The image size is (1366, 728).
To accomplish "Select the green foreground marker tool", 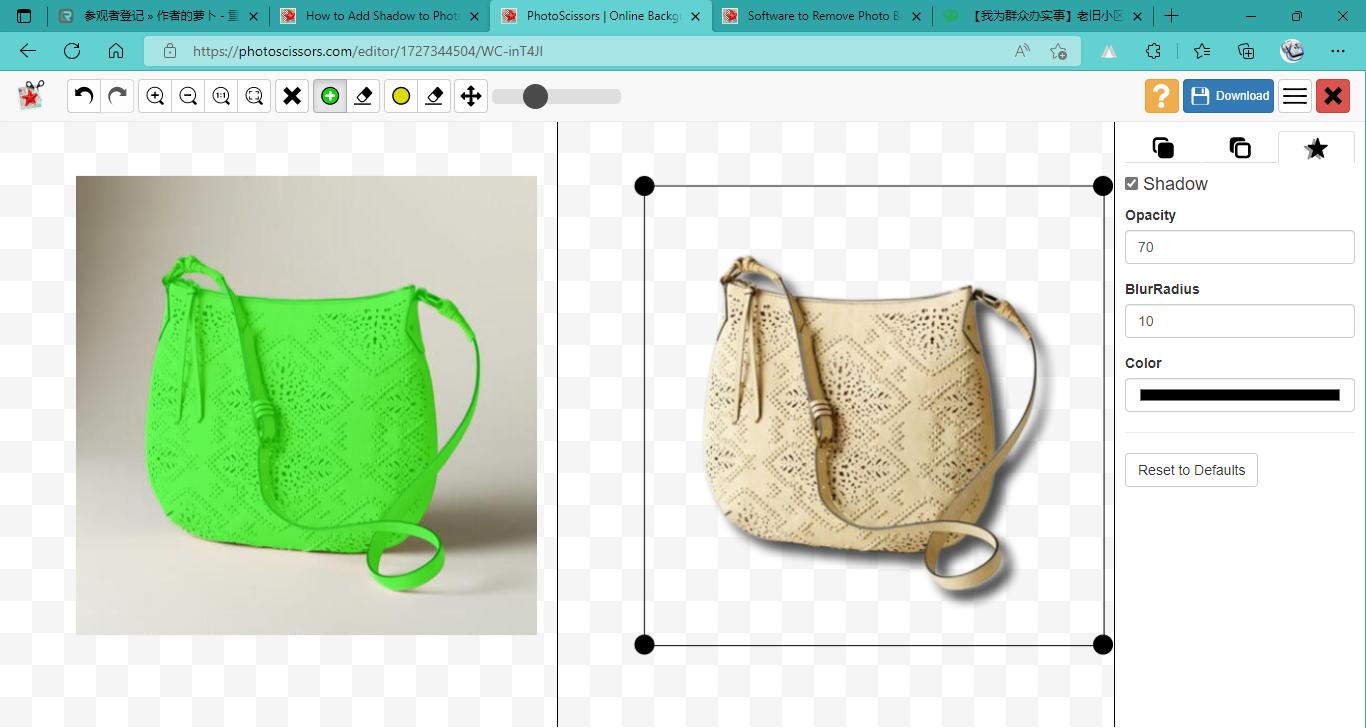I will point(330,96).
